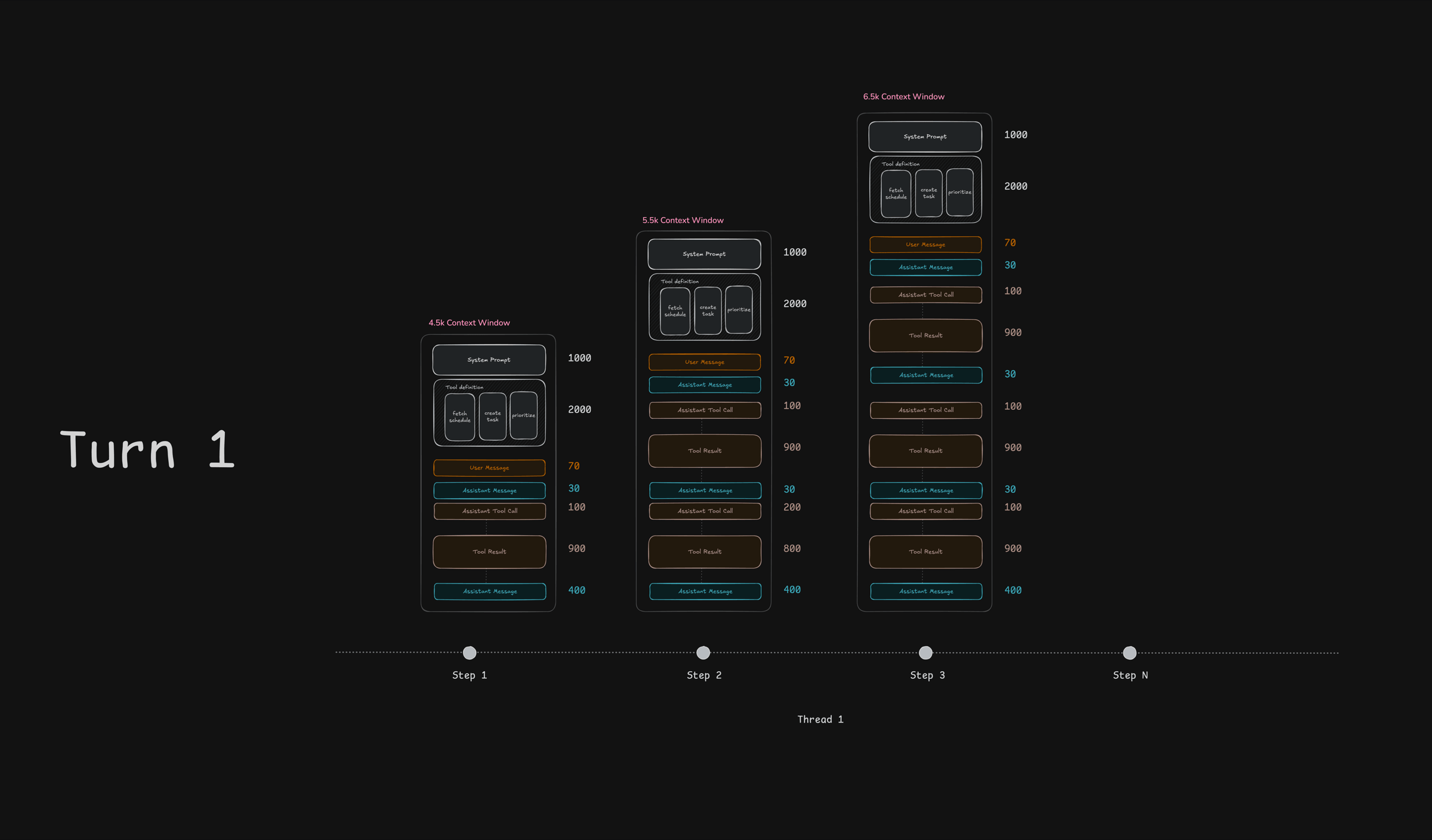
Task: Click Assistant Tool Call box in 4.5k window
Action: (x=489, y=511)
